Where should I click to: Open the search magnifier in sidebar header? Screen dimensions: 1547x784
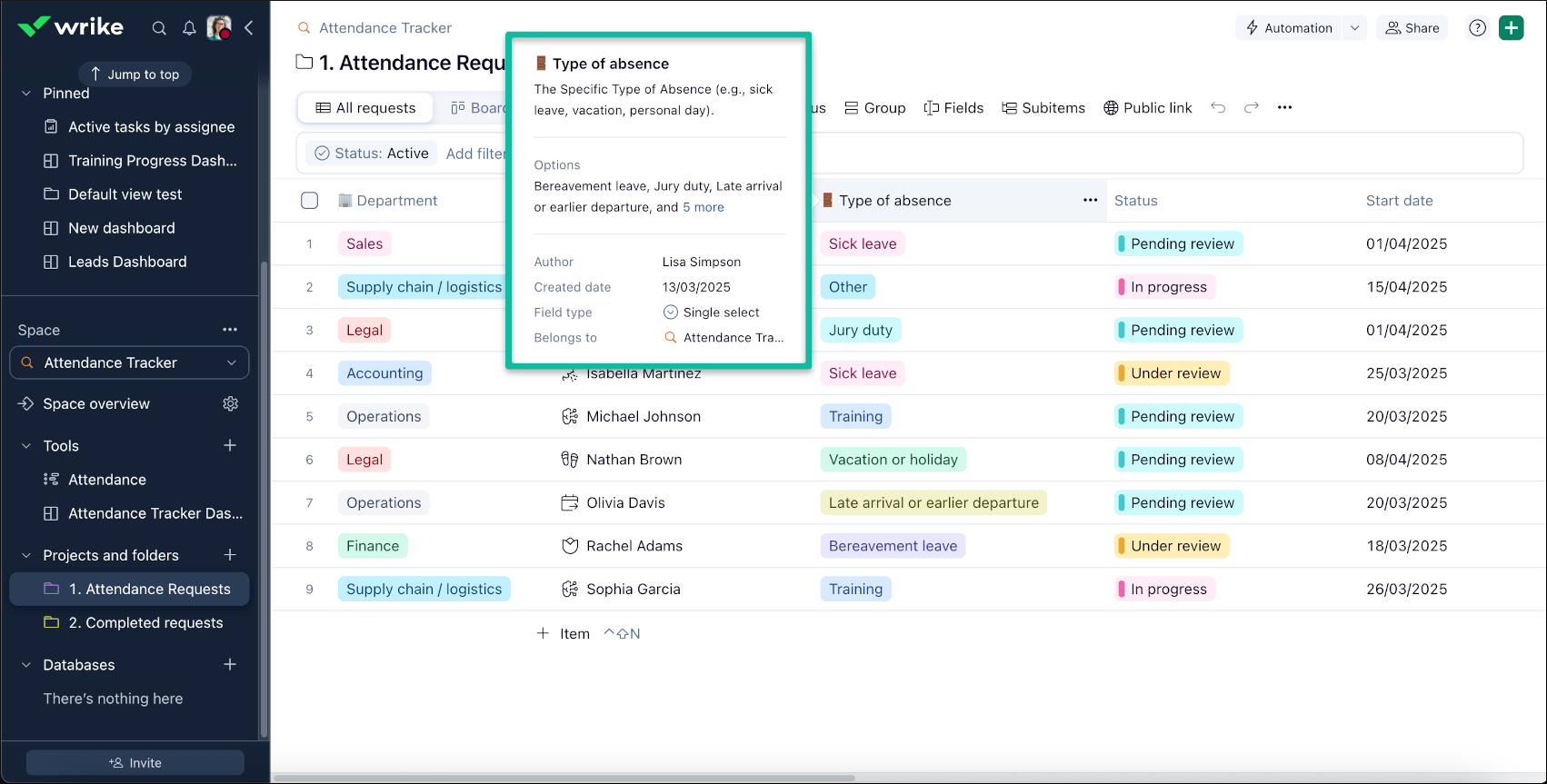pos(159,28)
